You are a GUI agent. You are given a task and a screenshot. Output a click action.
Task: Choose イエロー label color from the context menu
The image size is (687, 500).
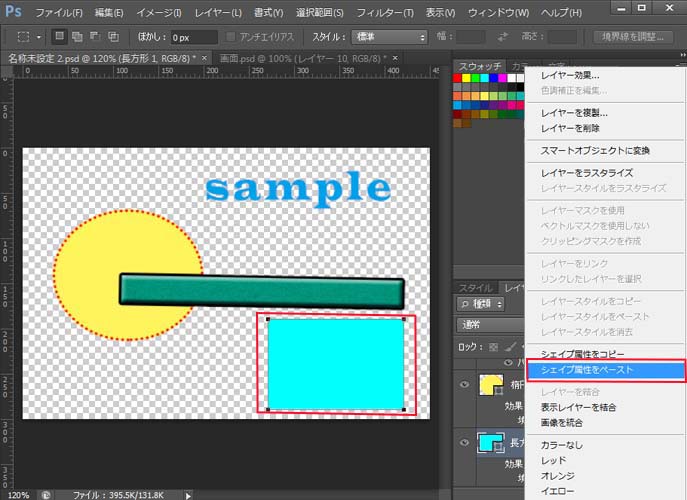tap(606, 491)
